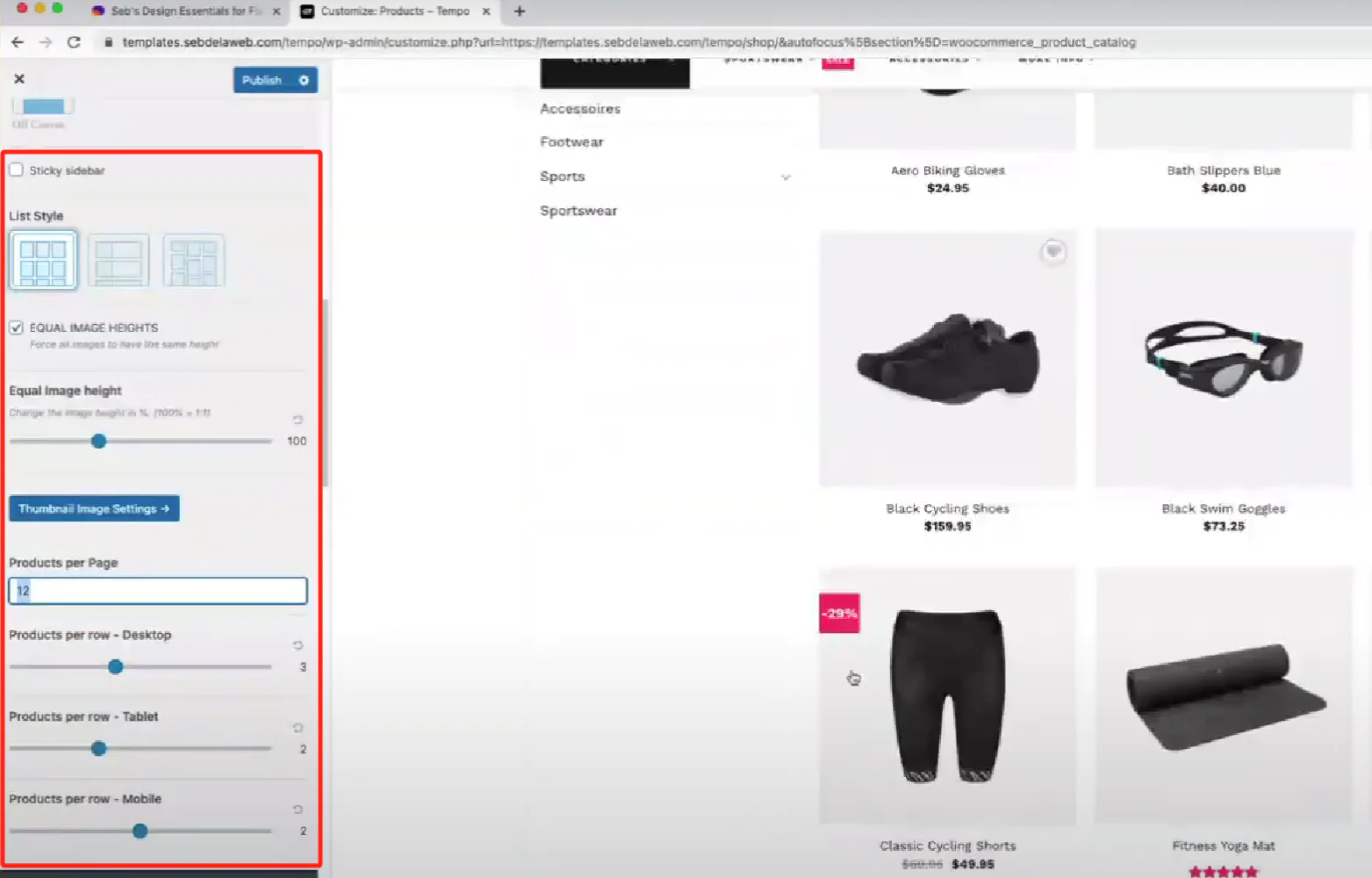Screen dimensions: 1372x878
Task: Select the grid list style icon
Action: pyautogui.click(x=43, y=260)
